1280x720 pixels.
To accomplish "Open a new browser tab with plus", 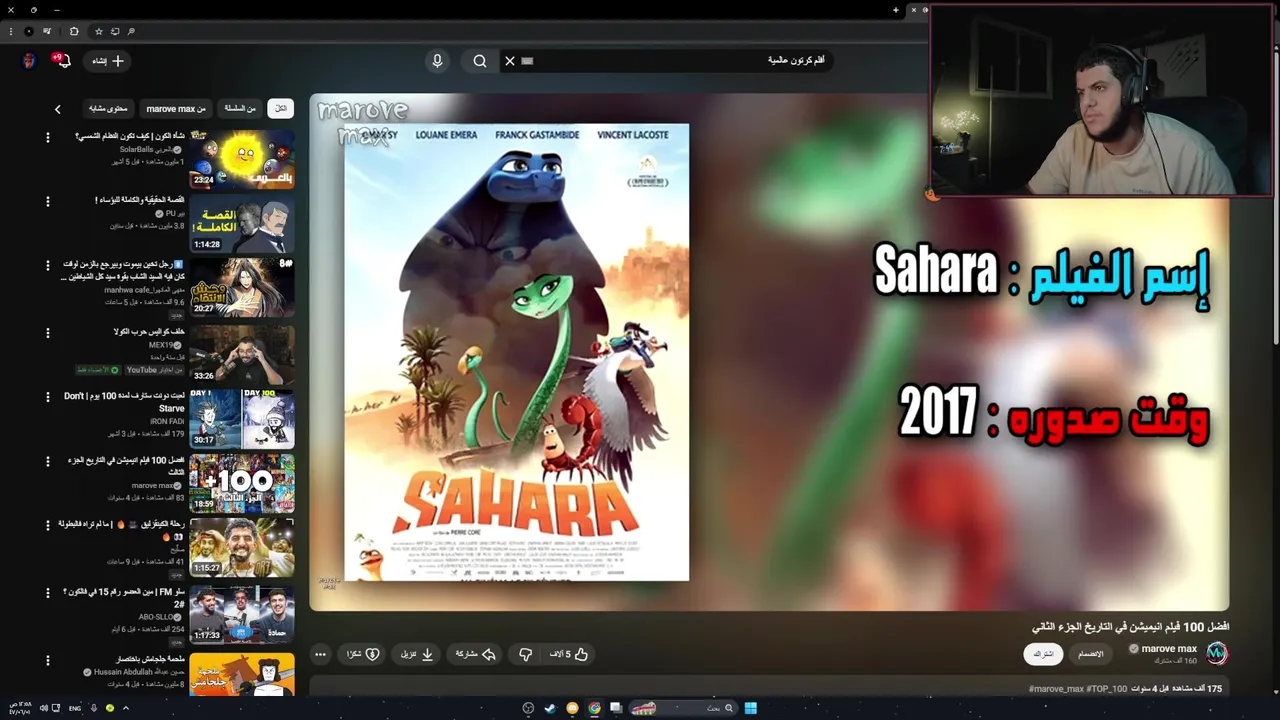I will click(x=896, y=10).
